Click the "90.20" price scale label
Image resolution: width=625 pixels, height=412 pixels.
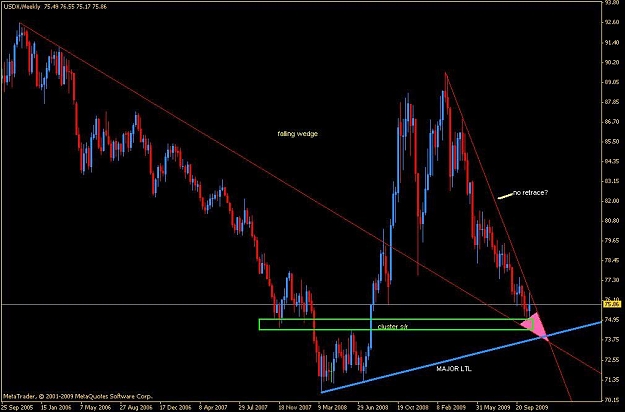click(612, 63)
